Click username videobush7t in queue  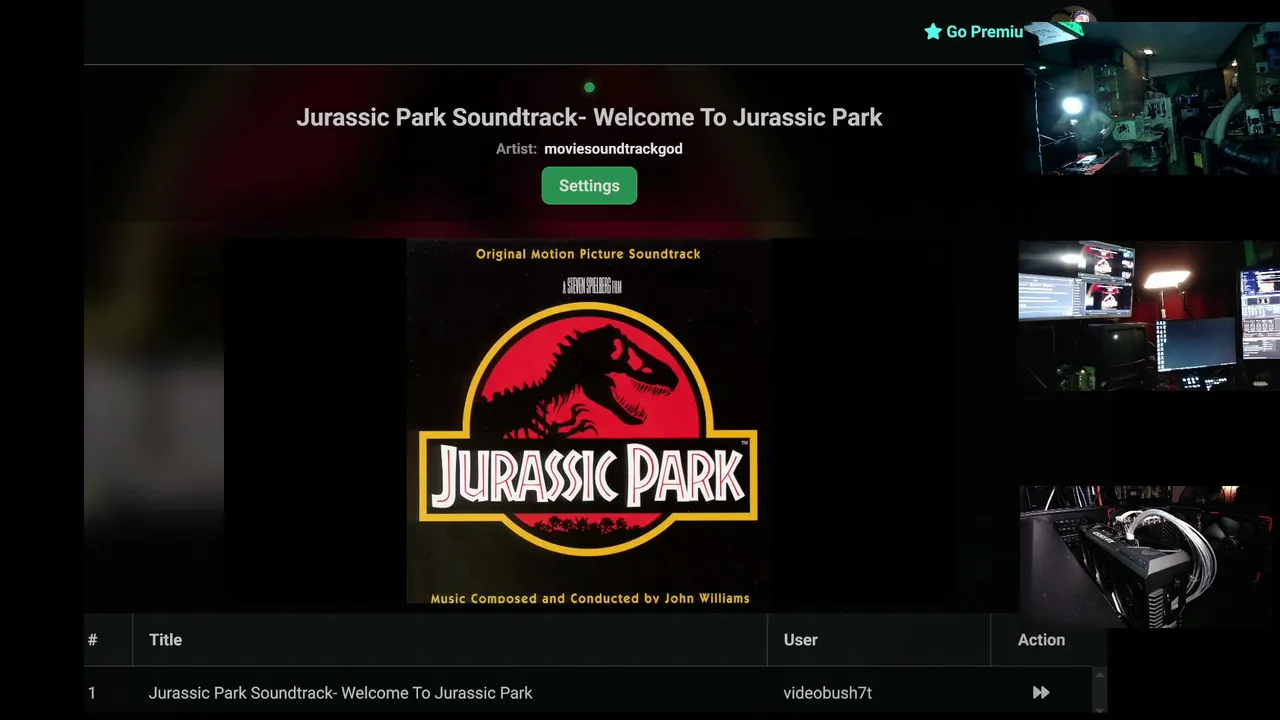pyautogui.click(x=827, y=693)
